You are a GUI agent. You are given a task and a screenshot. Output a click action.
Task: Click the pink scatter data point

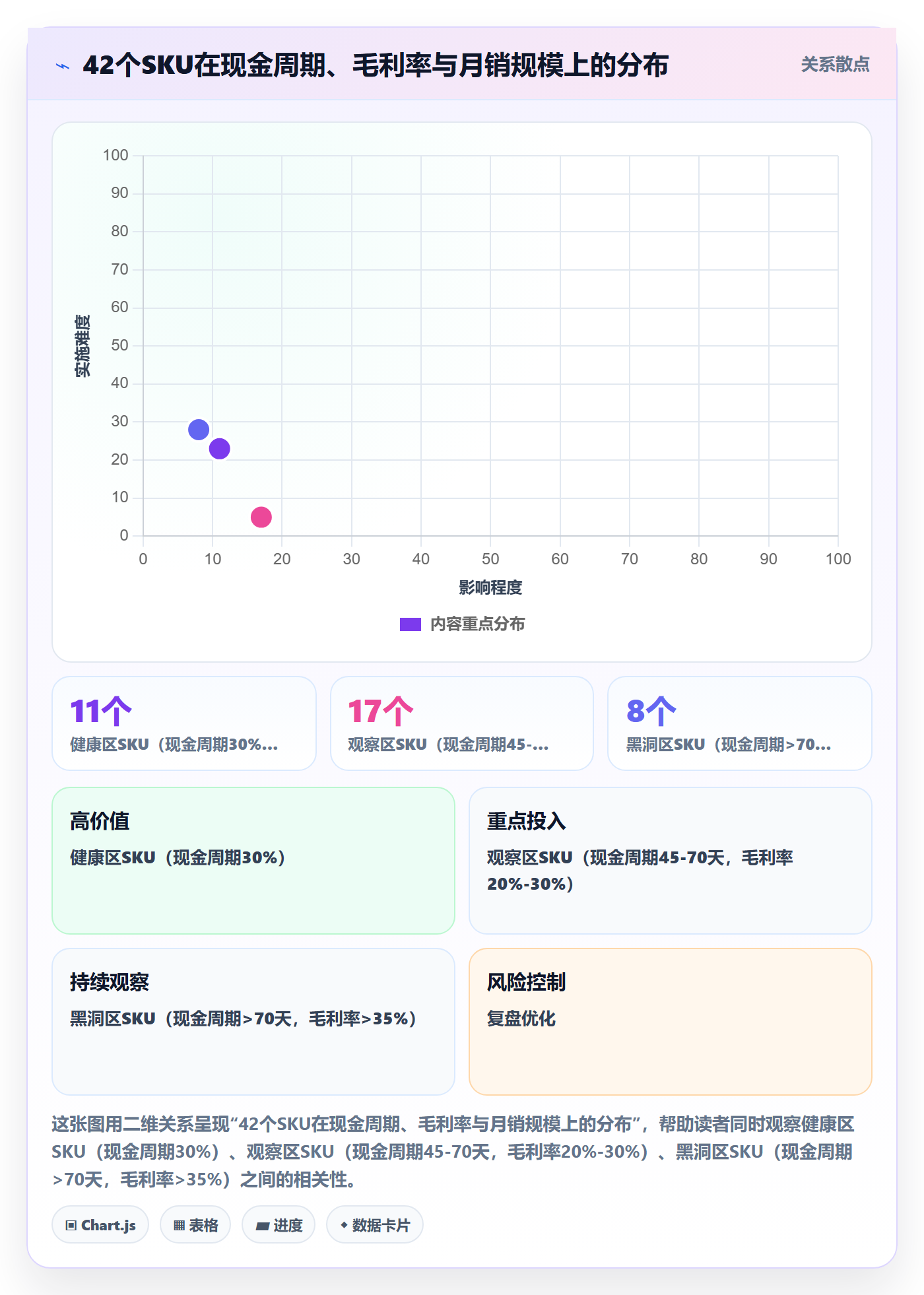261,517
